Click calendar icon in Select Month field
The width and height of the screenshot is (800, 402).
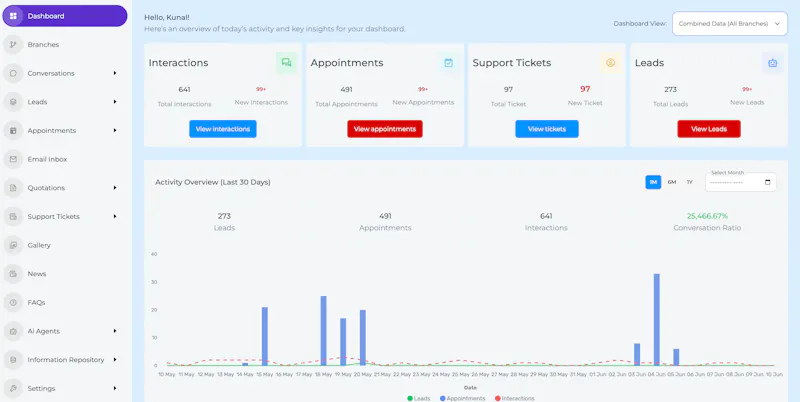(x=768, y=182)
